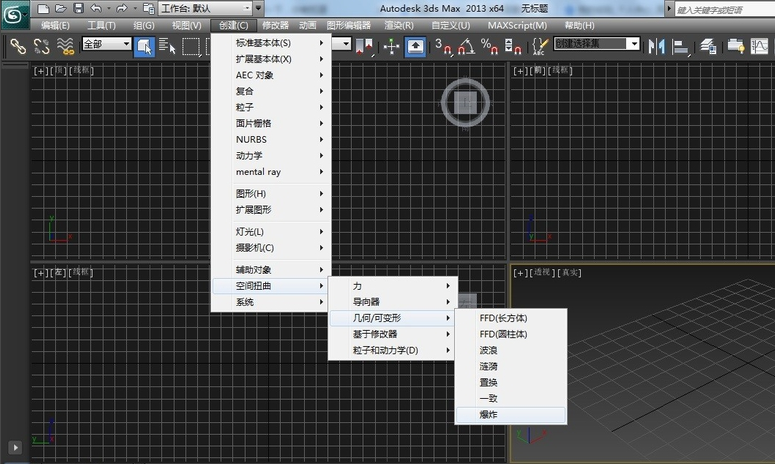
Task: Open Edit Named Selection Sets icon
Action: tap(540, 46)
